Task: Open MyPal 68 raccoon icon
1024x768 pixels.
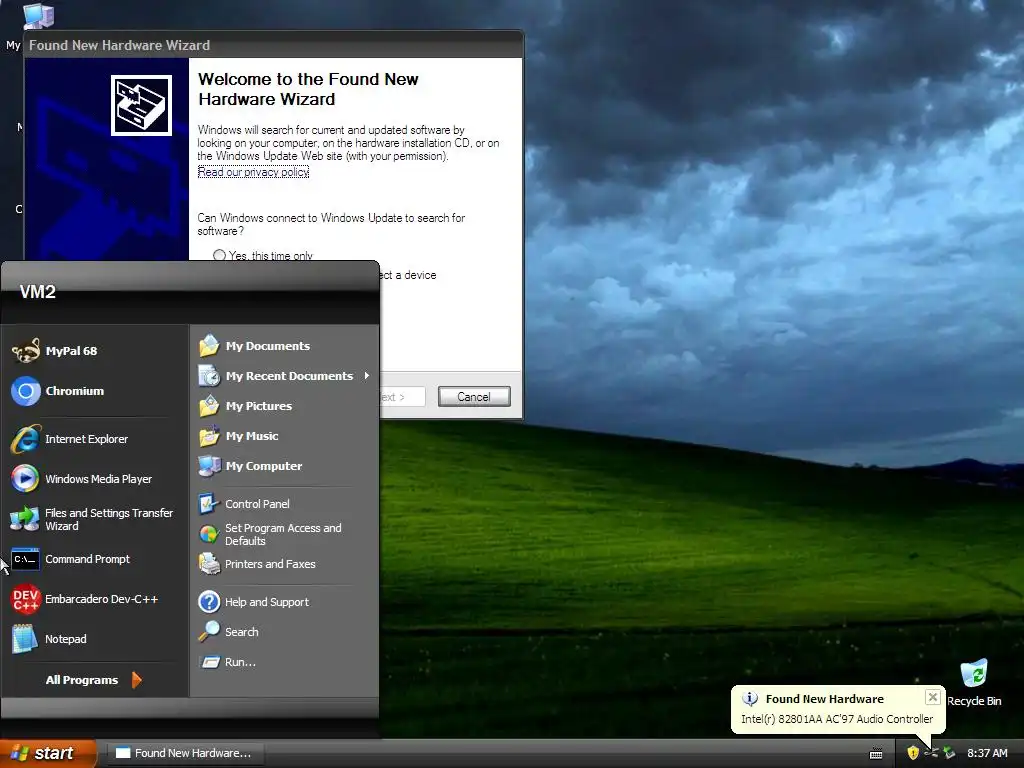Action: 25,351
